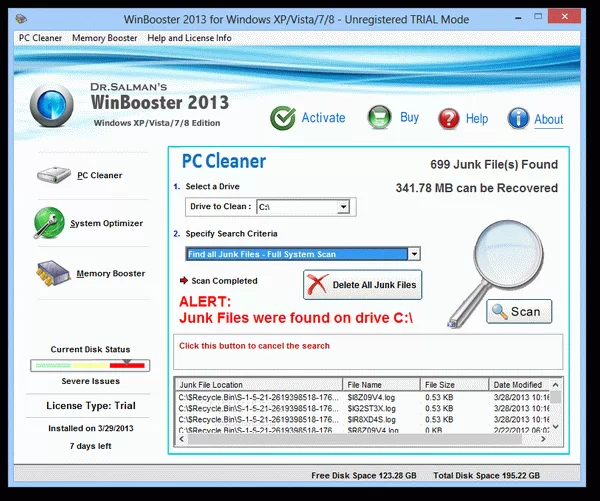Click the list's vertical scroll up arrow
This screenshot has width=600, height=501.
coord(556,385)
